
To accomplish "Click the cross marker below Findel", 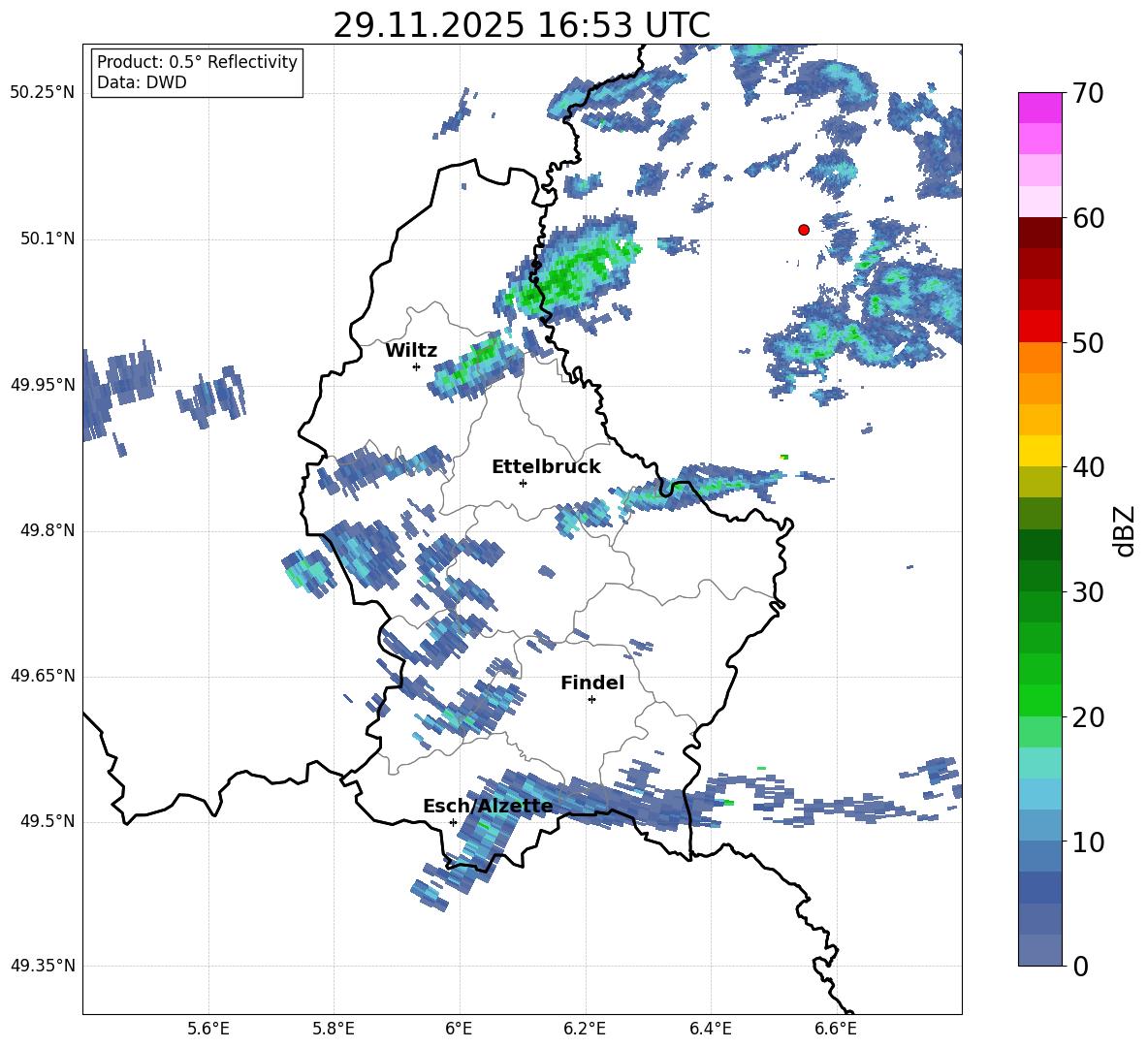I will pos(591,700).
